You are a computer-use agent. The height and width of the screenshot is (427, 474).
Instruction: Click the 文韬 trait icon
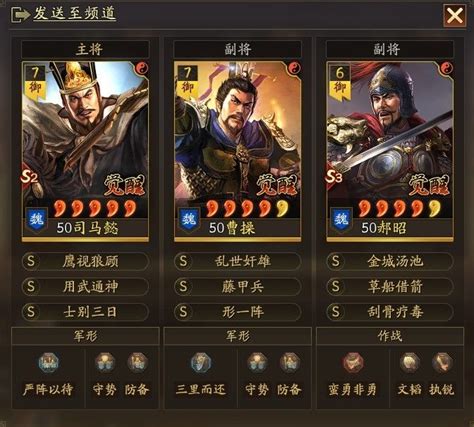410,363
